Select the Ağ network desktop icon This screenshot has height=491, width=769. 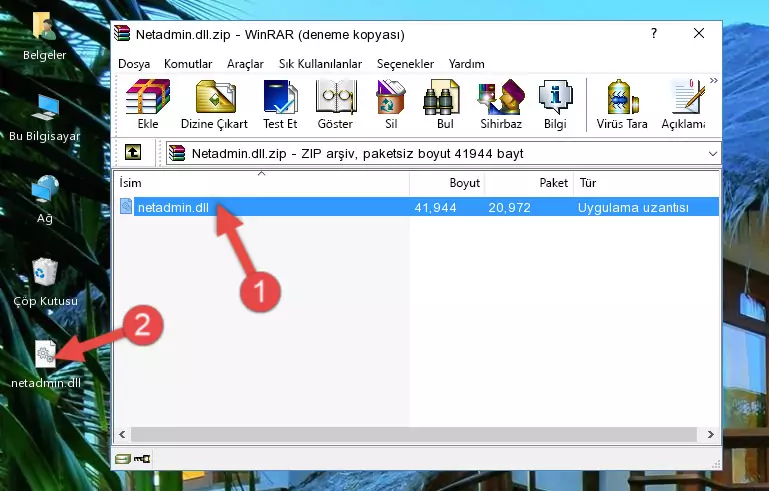point(45,199)
